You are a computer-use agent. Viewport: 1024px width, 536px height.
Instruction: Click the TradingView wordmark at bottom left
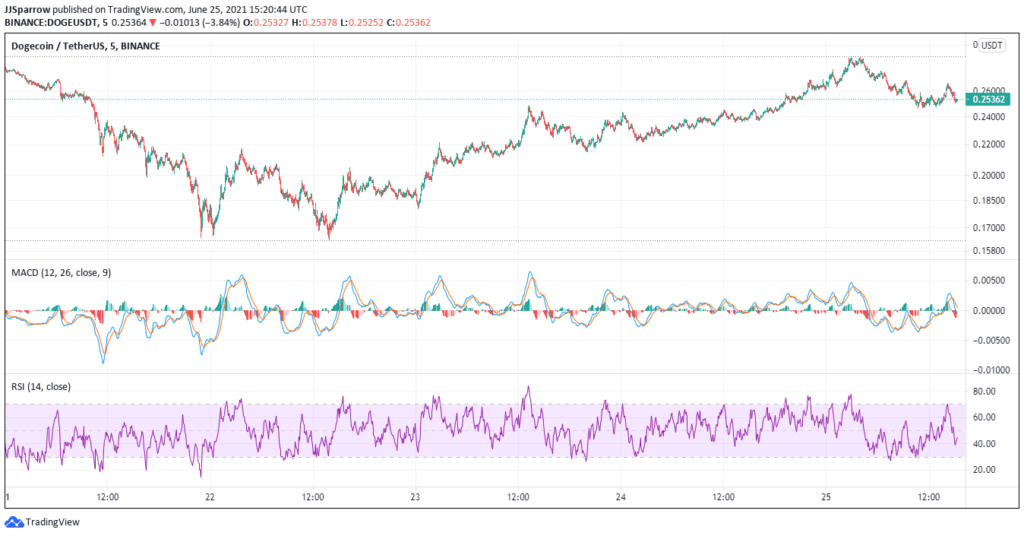click(52, 521)
